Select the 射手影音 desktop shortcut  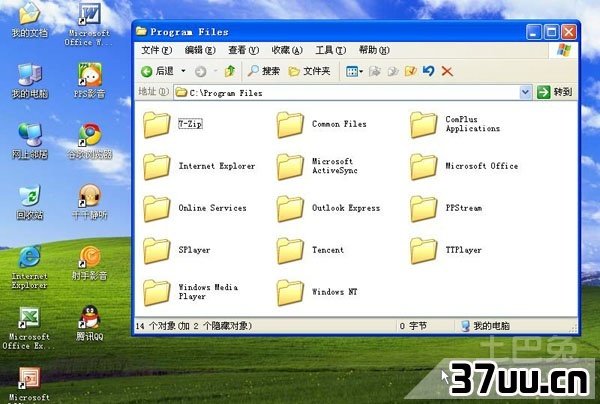point(90,263)
